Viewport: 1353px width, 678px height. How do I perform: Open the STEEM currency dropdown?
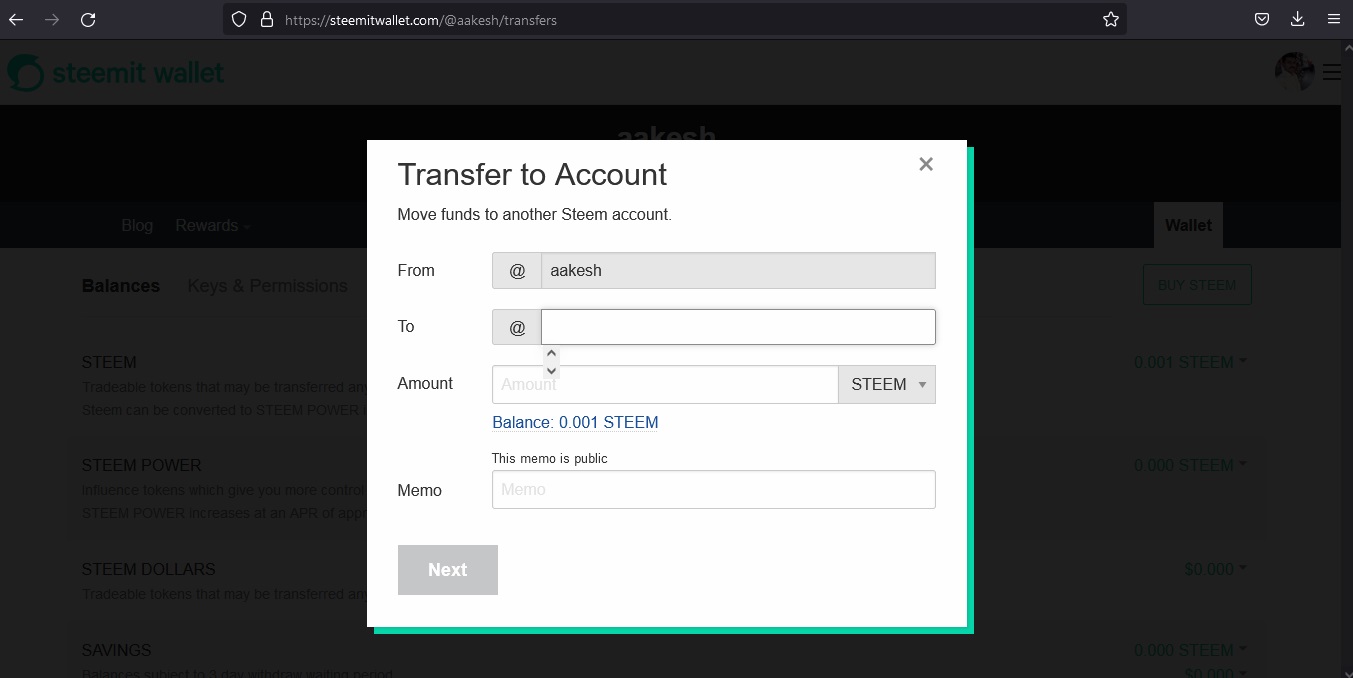pyautogui.click(x=887, y=384)
